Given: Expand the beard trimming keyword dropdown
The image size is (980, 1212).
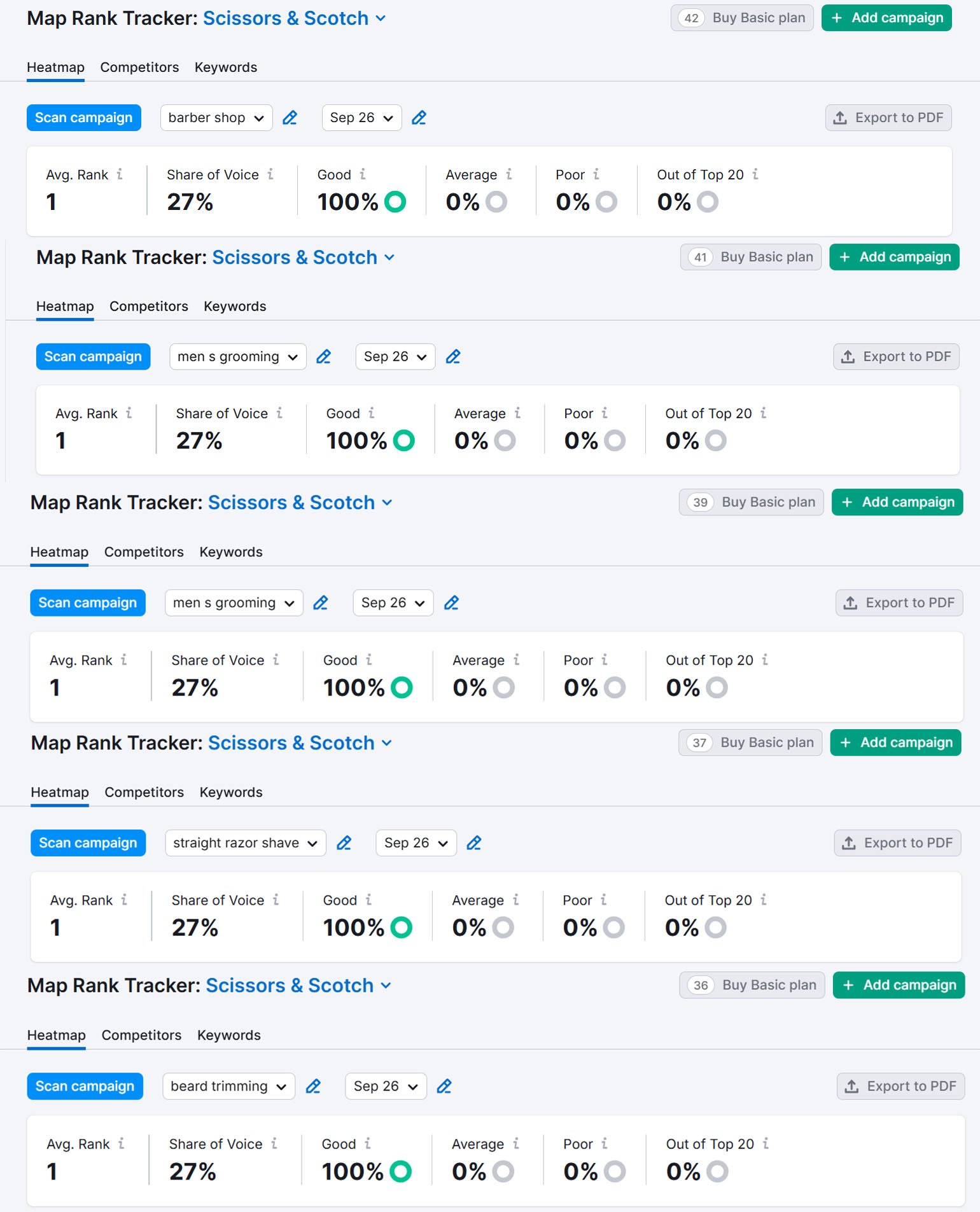Looking at the screenshot, I should (228, 1087).
